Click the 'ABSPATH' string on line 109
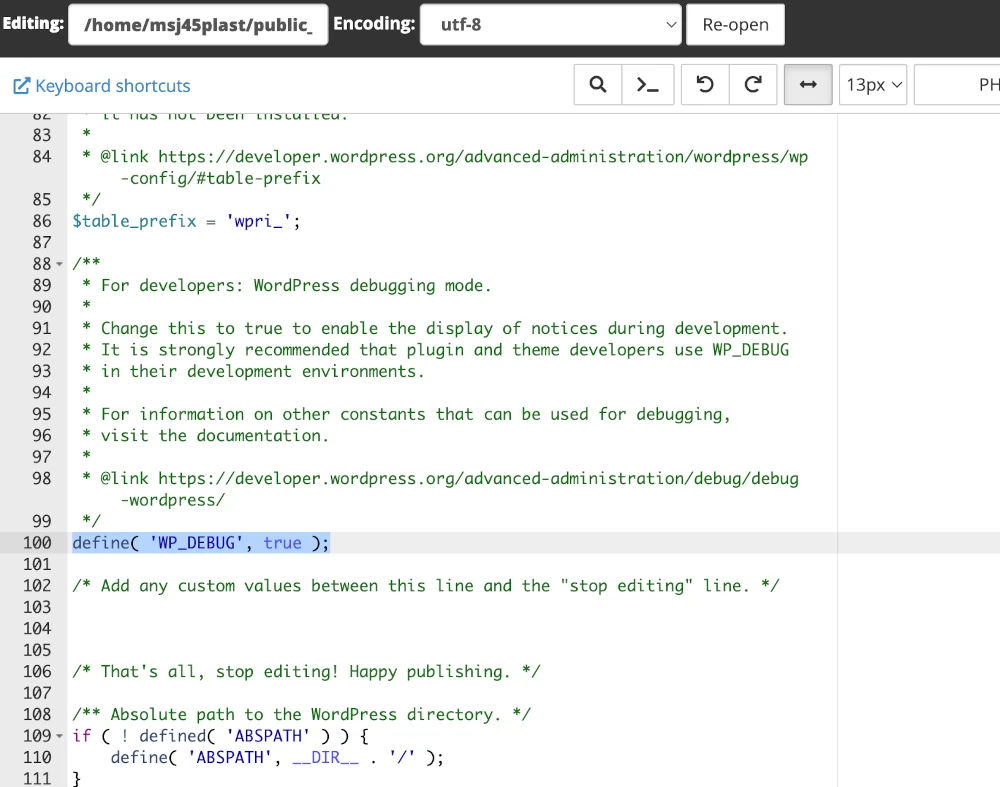The width and height of the screenshot is (1000, 787). [x=268, y=736]
